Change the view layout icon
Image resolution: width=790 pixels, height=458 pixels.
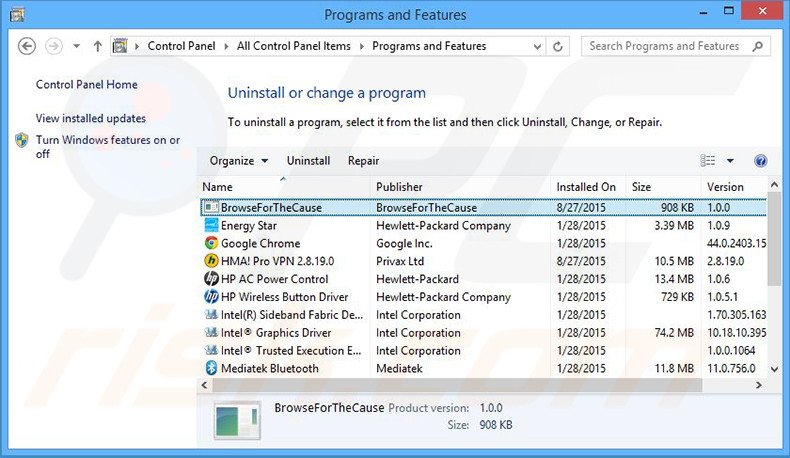[708, 161]
